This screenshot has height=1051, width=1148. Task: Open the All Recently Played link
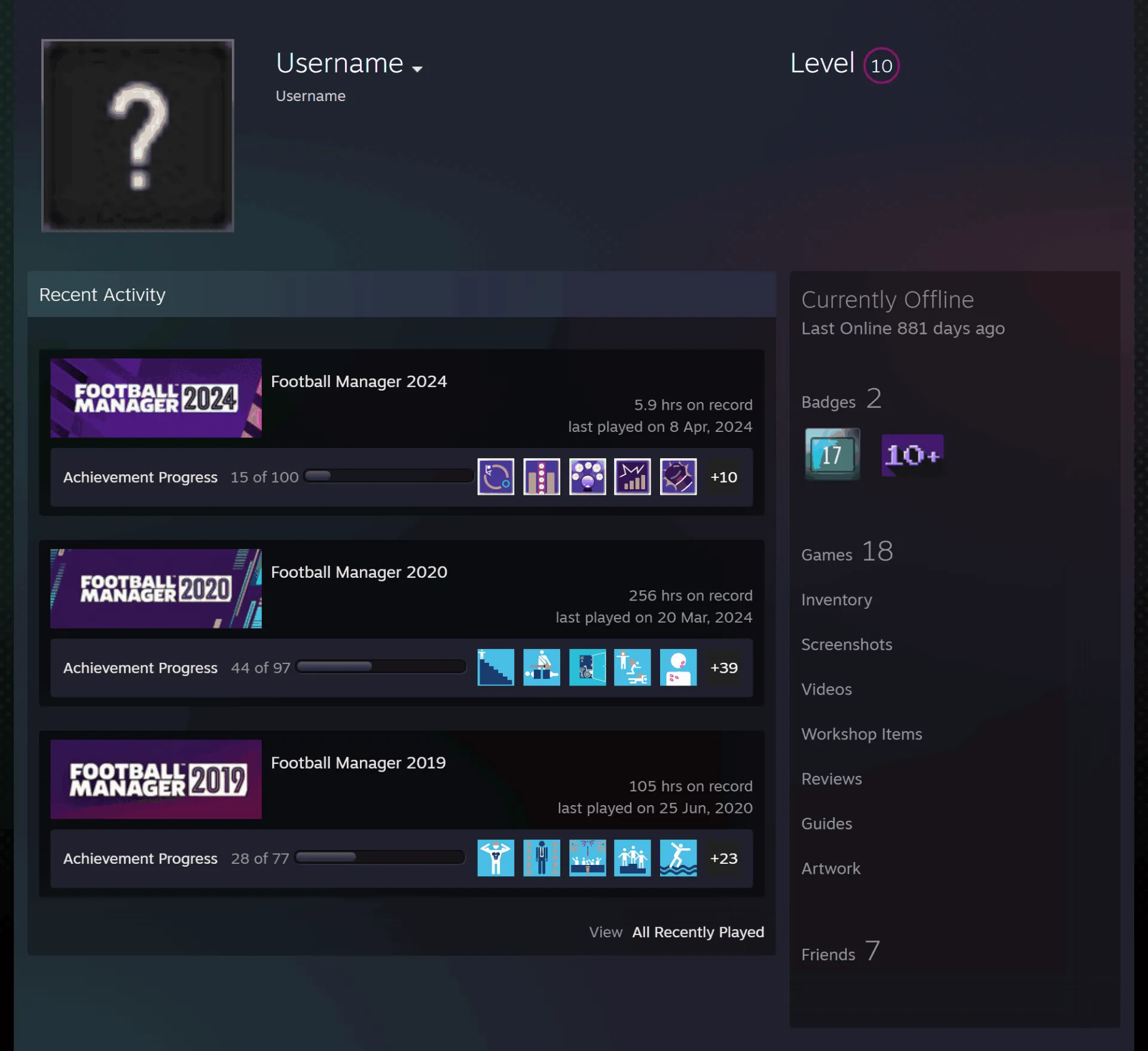point(698,932)
